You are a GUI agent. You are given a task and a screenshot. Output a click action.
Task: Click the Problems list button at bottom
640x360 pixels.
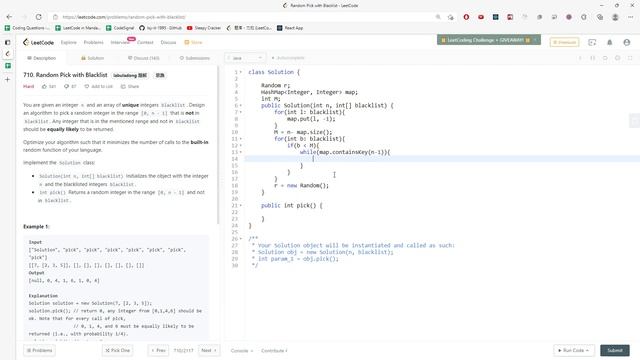[x=40, y=350]
